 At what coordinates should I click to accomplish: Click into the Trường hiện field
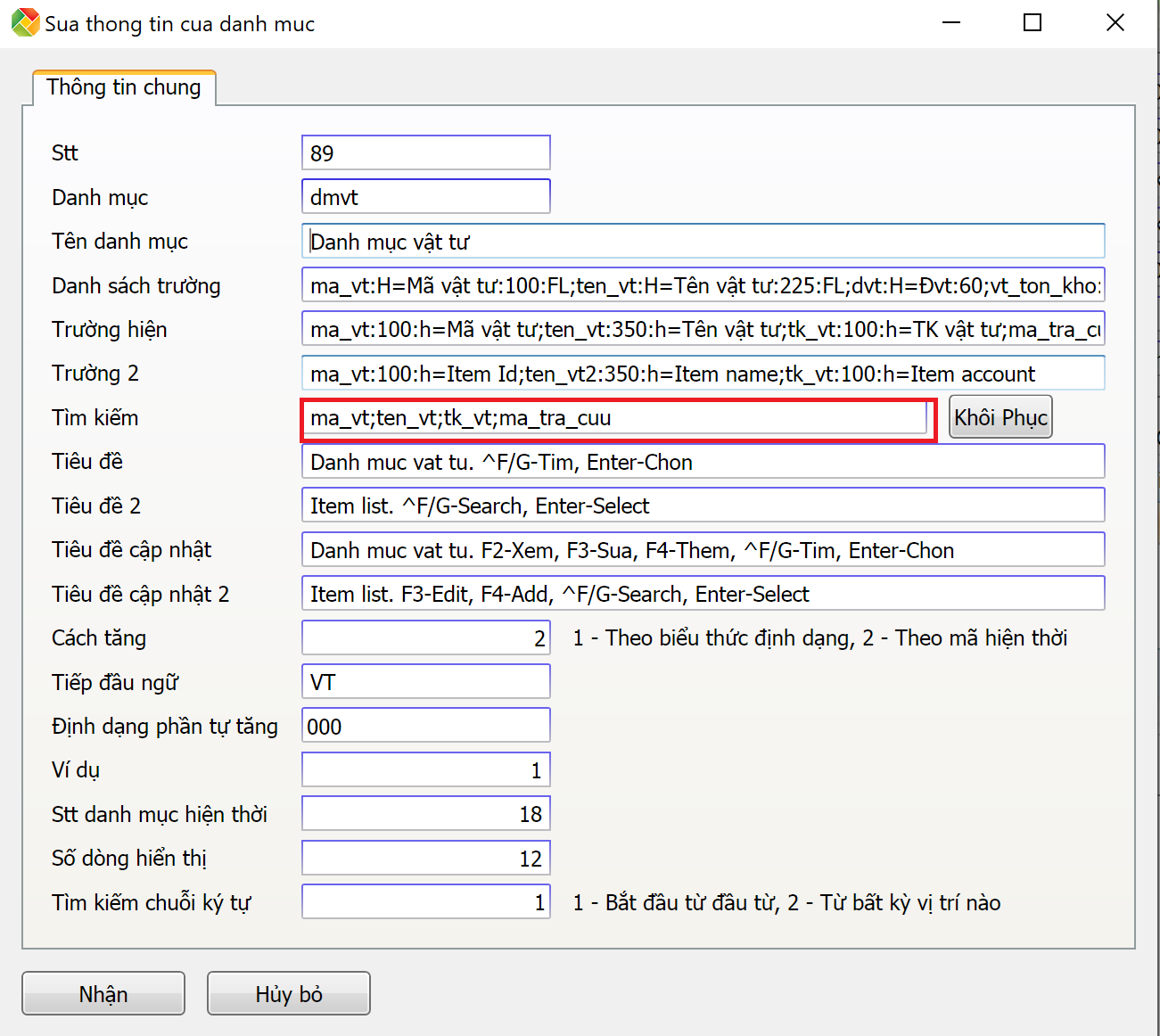tap(703, 329)
